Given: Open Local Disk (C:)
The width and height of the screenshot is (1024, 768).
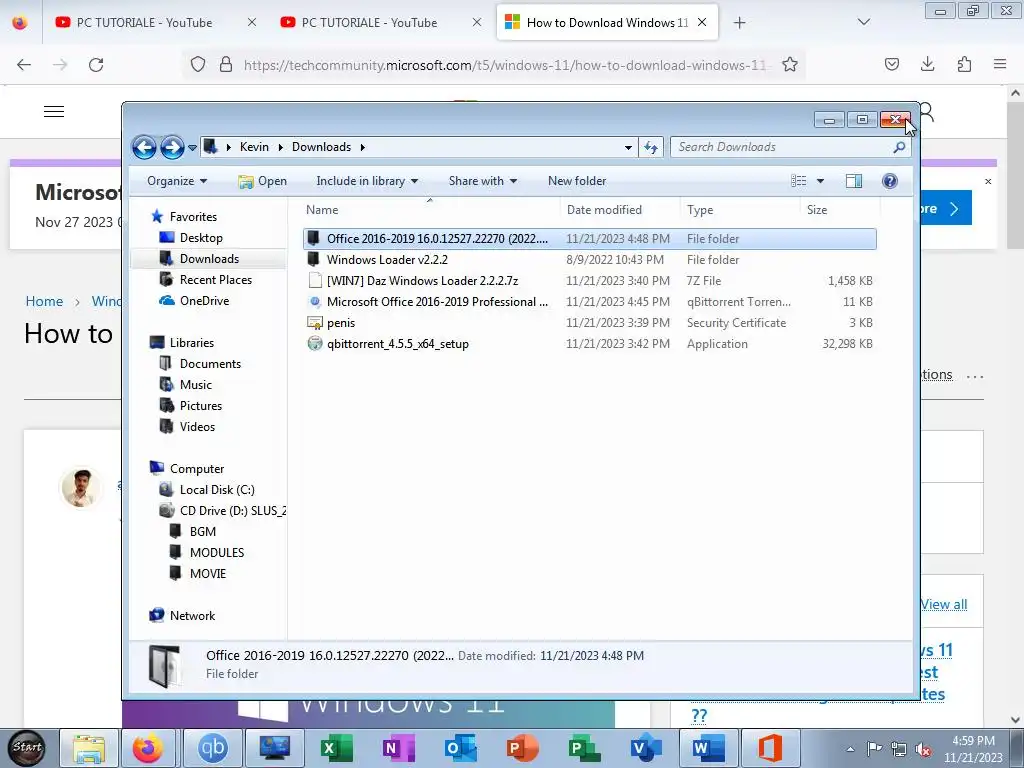Looking at the screenshot, I should pyautogui.click(x=217, y=490).
